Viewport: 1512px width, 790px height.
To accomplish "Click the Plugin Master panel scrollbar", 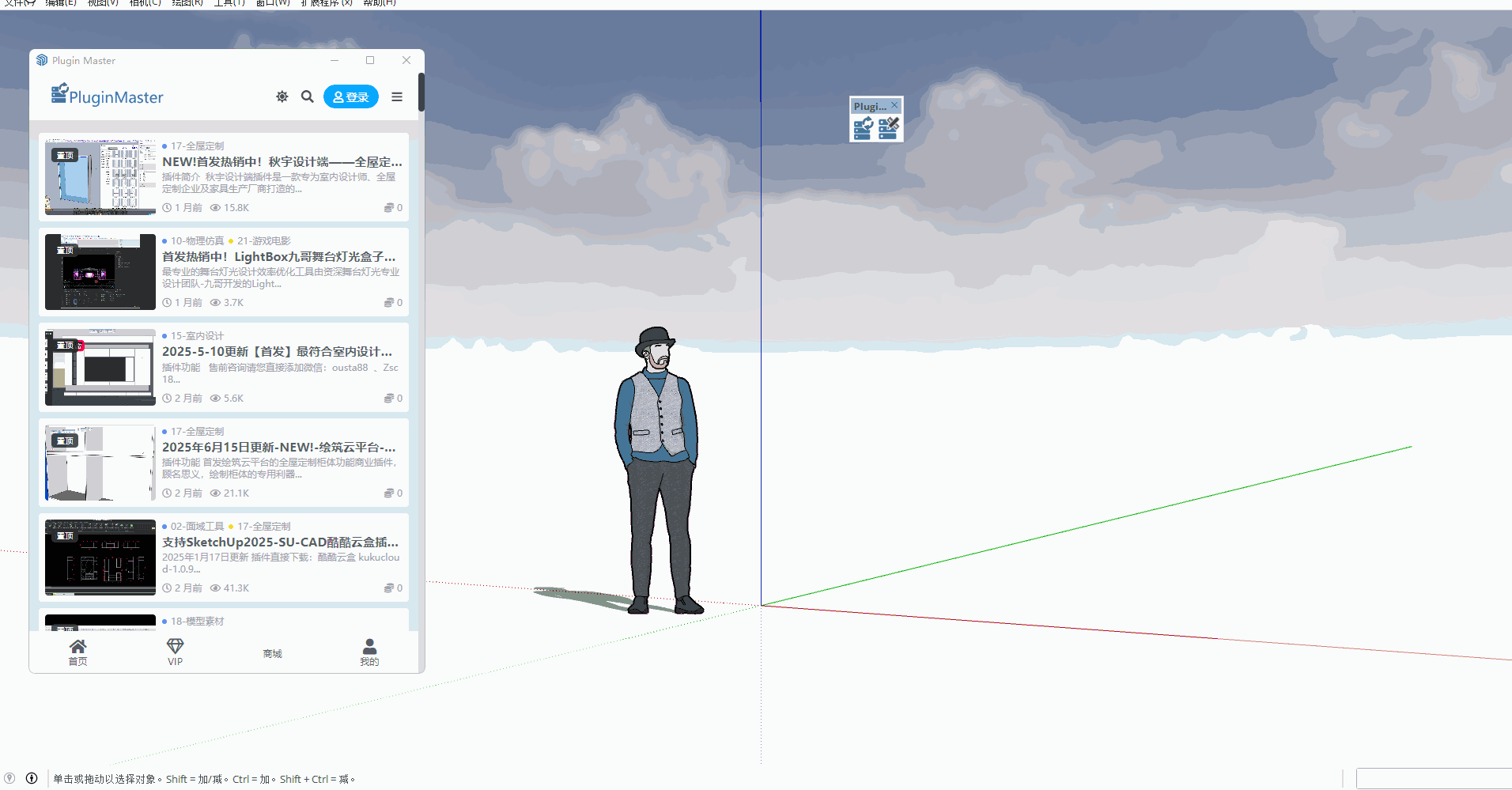I will [421, 93].
